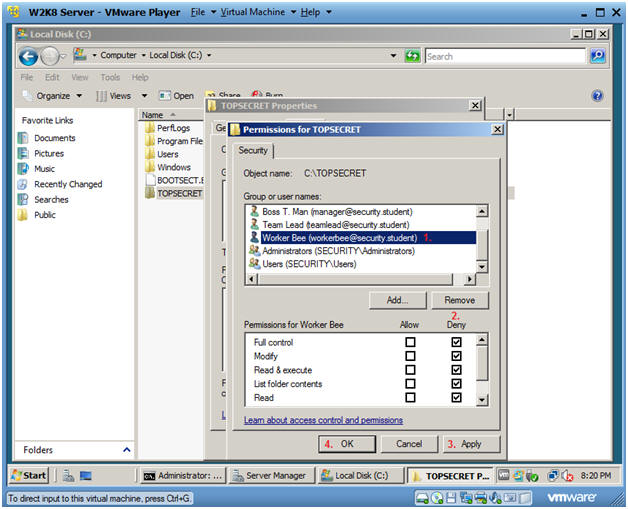Click the Public folder icon in Favorites
The height and width of the screenshot is (509, 628).
(23, 215)
